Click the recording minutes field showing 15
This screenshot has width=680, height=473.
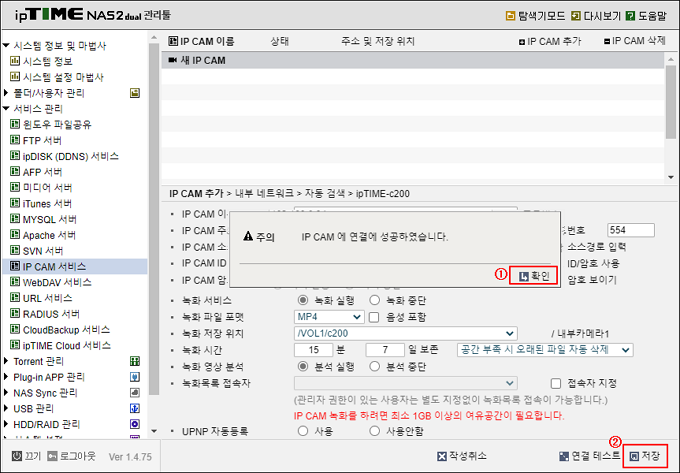(314, 350)
